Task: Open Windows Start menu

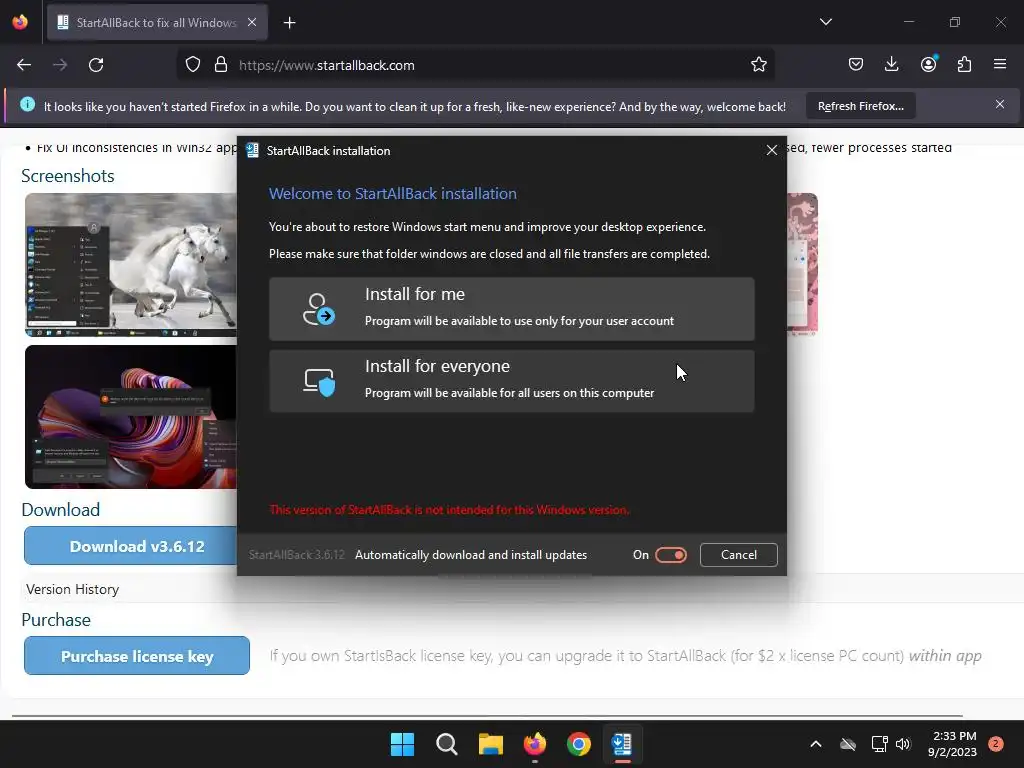Action: pos(402,744)
